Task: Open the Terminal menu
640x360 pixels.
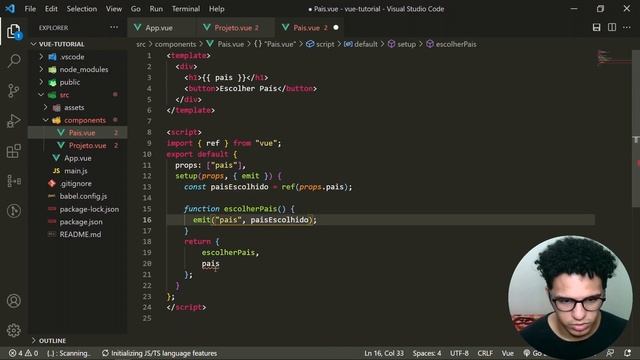Action: (186, 9)
